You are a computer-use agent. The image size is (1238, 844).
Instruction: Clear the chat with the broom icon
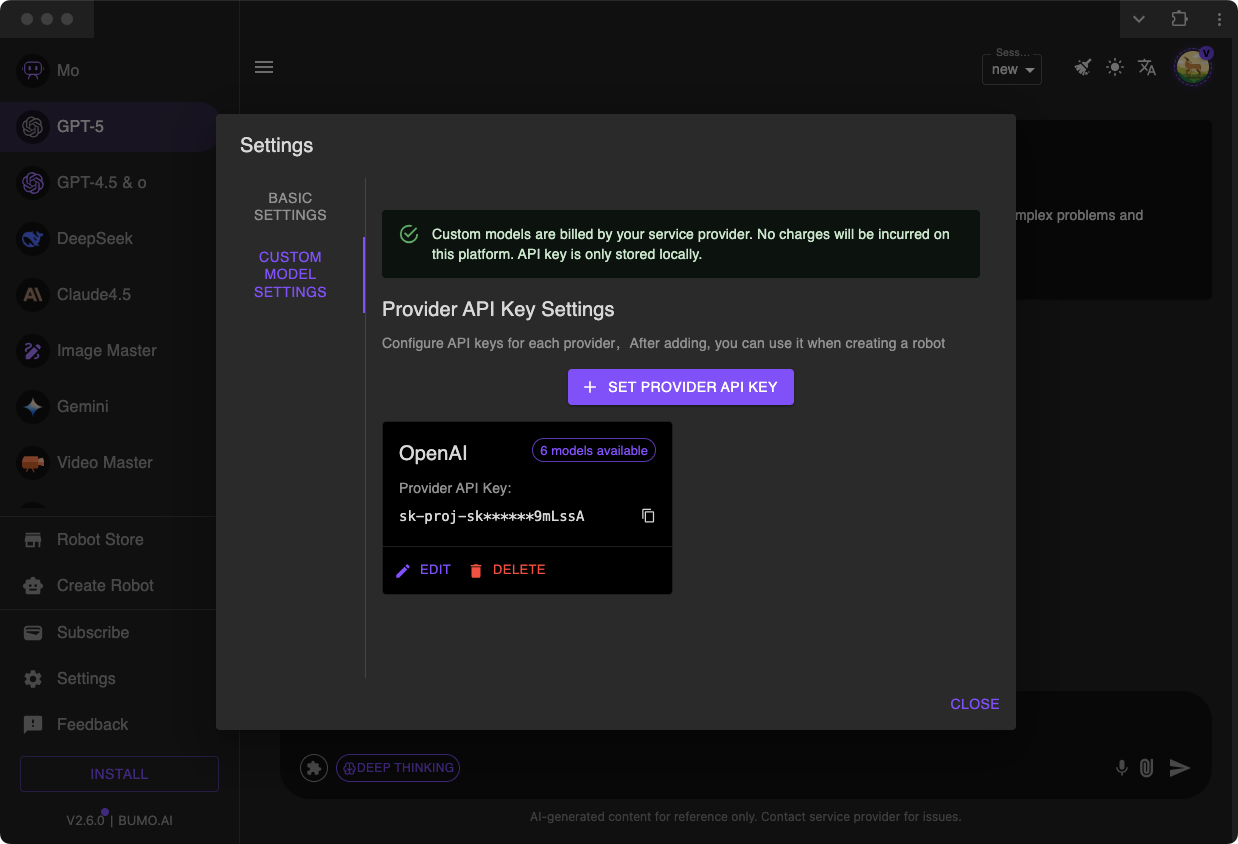[1082, 68]
